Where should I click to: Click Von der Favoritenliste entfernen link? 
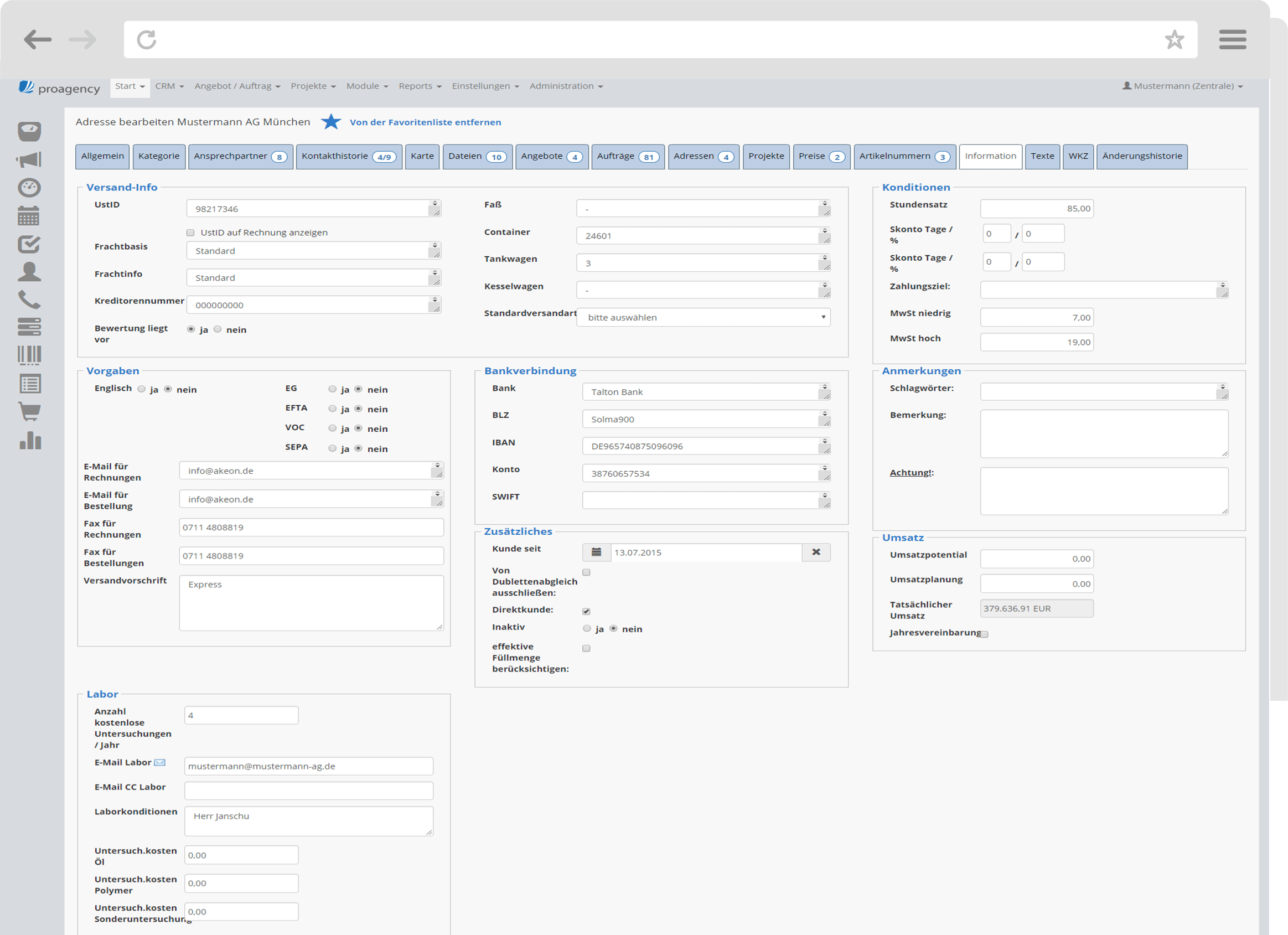[x=425, y=122]
